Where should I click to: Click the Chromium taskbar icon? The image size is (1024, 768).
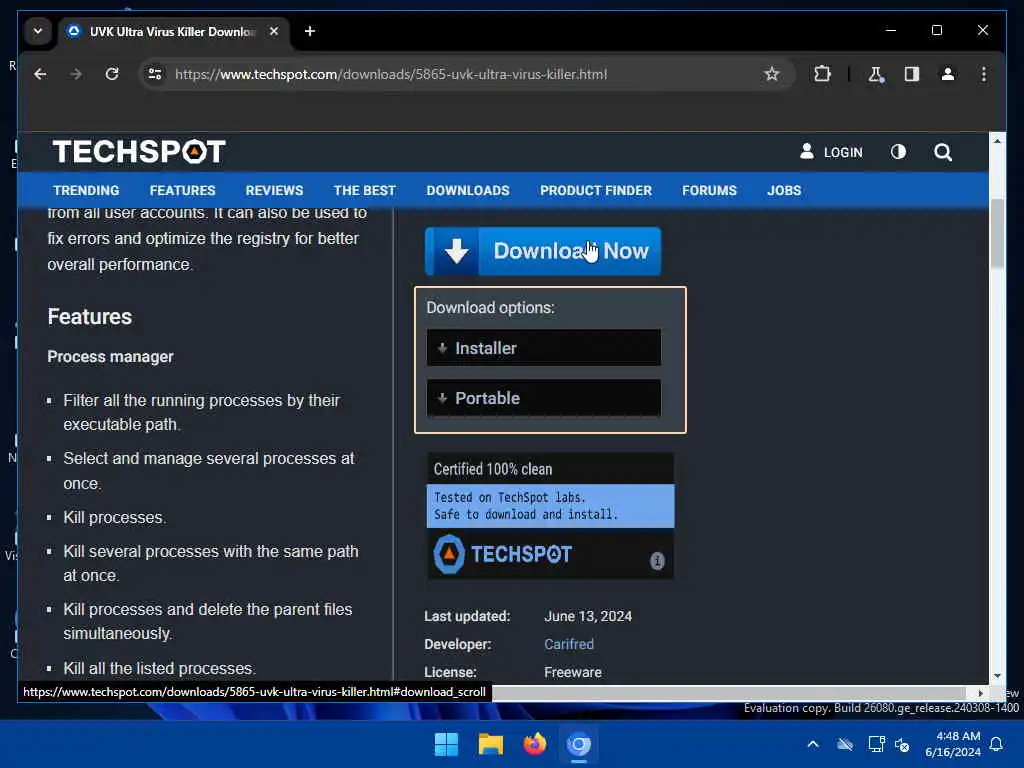click(579, 744)
